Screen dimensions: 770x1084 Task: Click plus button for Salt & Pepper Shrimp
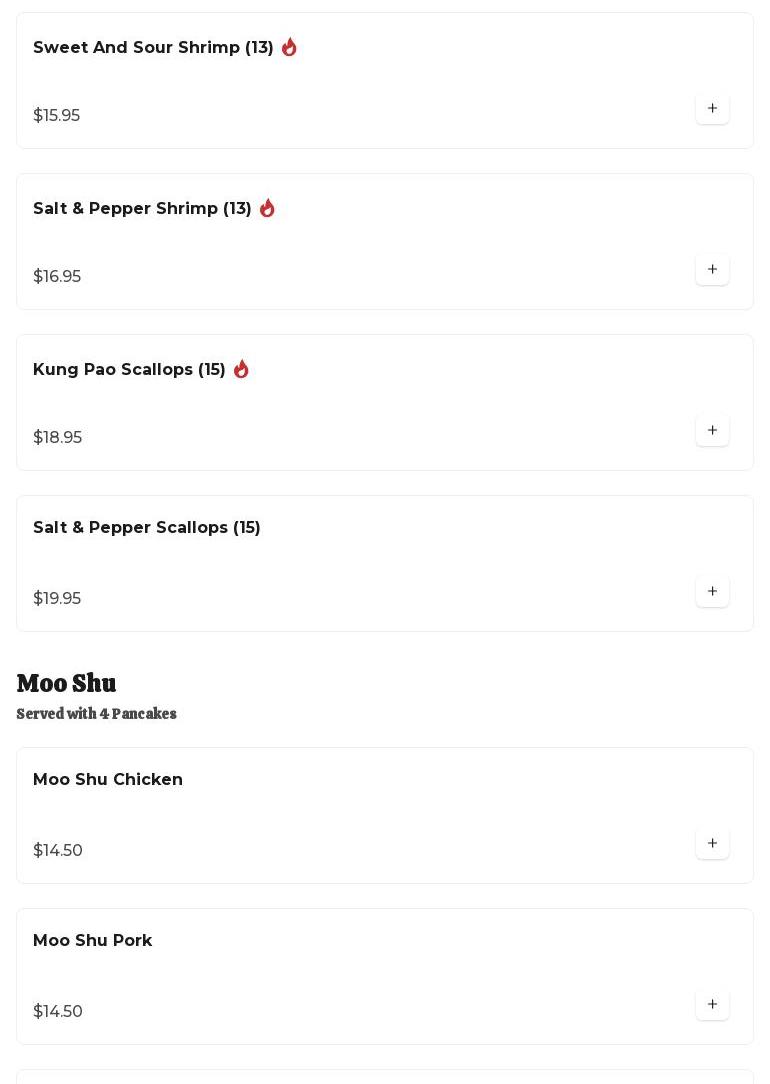click(x=712, y=269)
